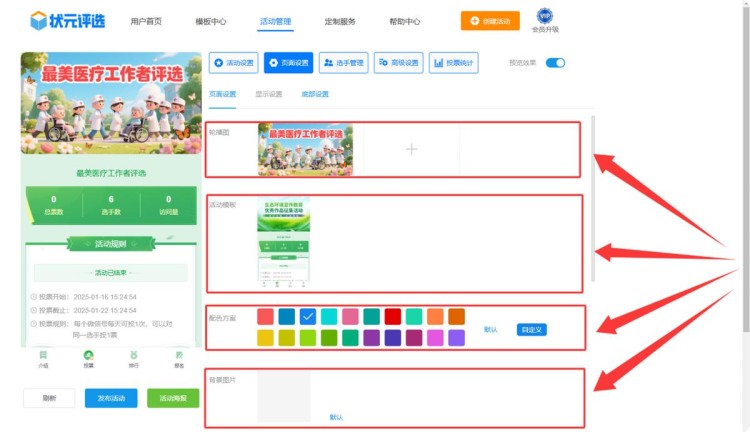
Task: Open the 介绍 tab icon in phone preview
Action: click(43, 356)
